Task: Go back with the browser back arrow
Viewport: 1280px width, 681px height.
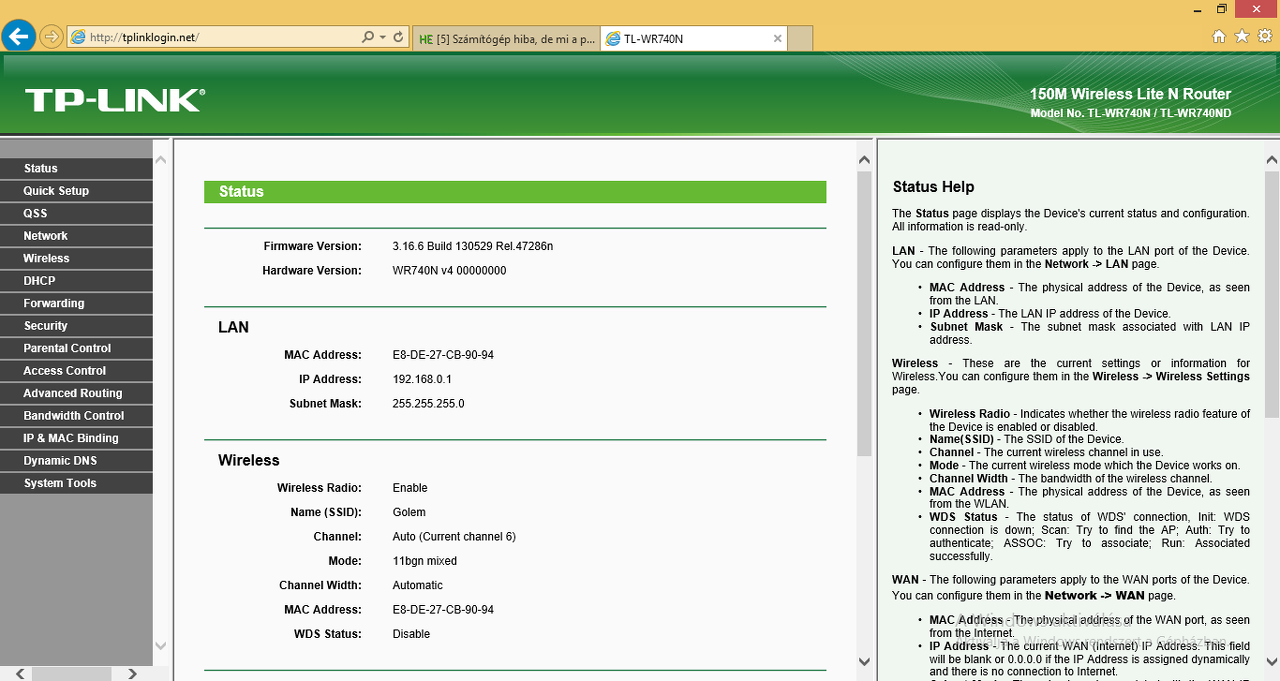Action: tap(18, 37)
